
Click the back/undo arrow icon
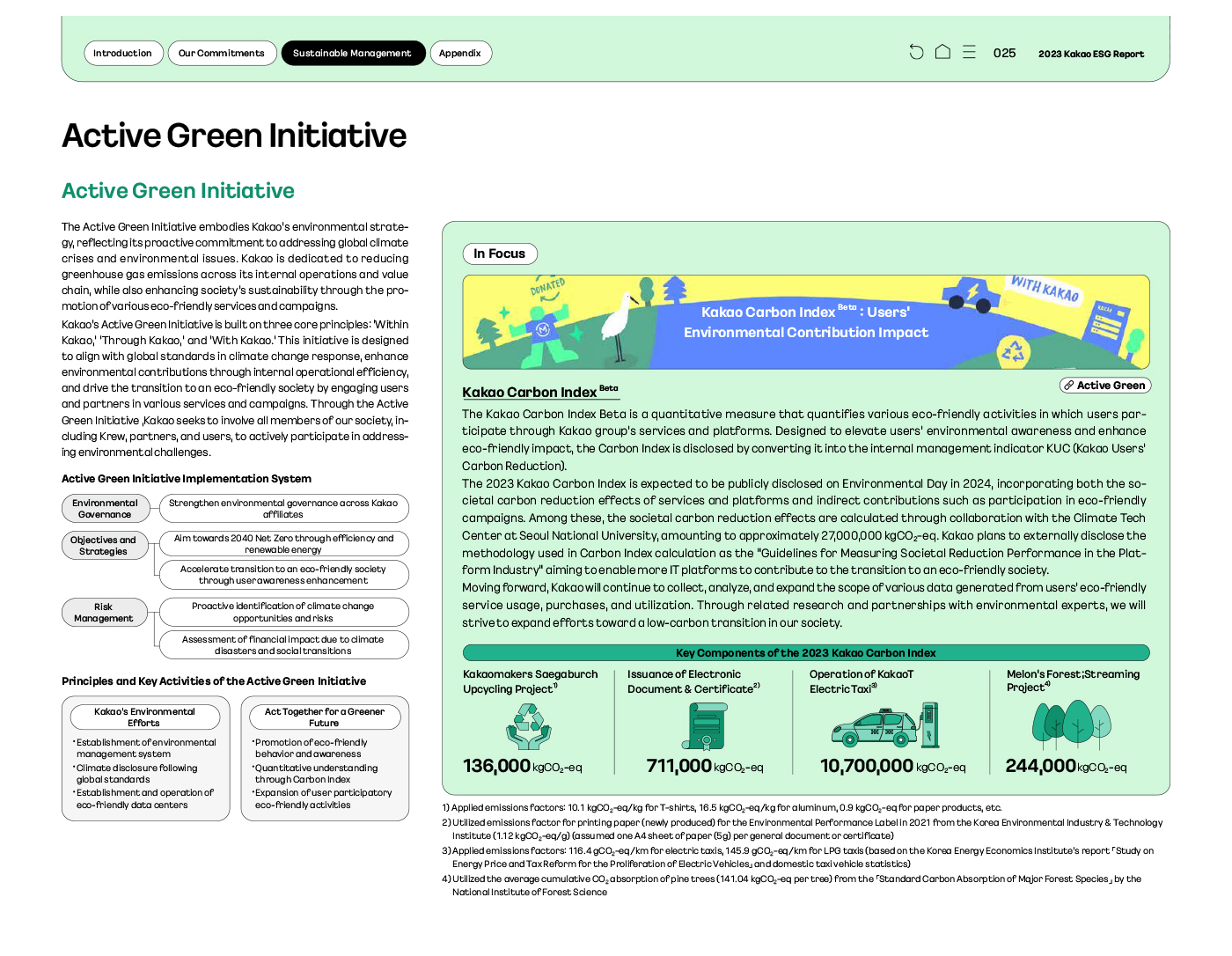point(916,52)
